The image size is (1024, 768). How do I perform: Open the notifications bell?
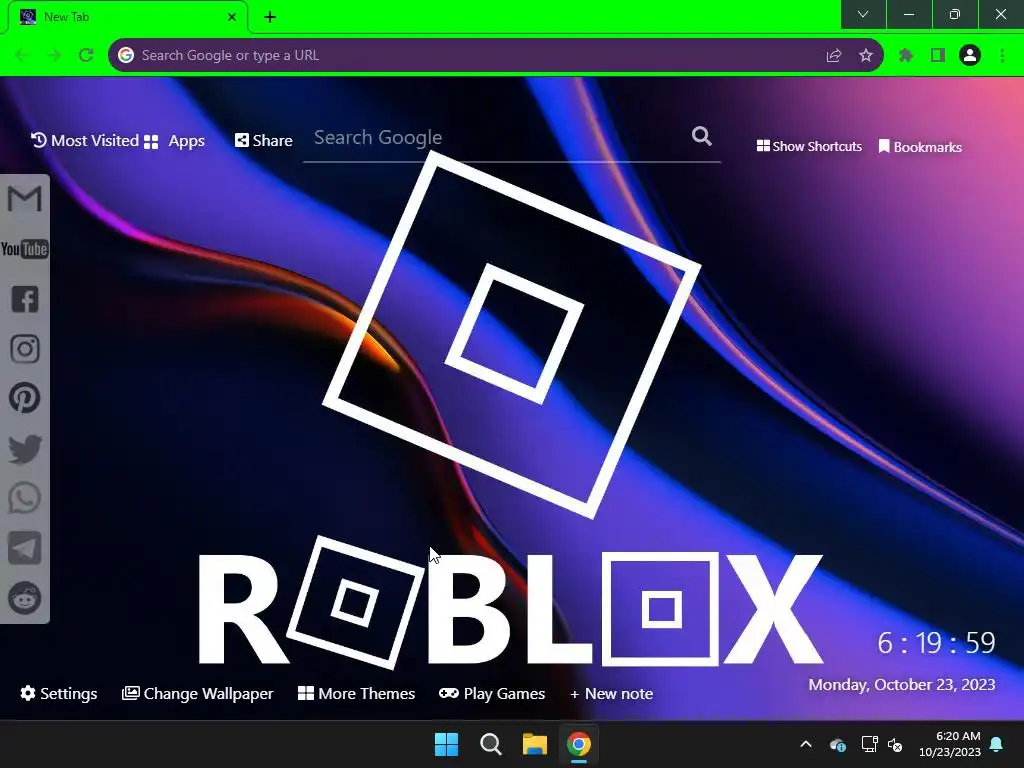(997, 744)
